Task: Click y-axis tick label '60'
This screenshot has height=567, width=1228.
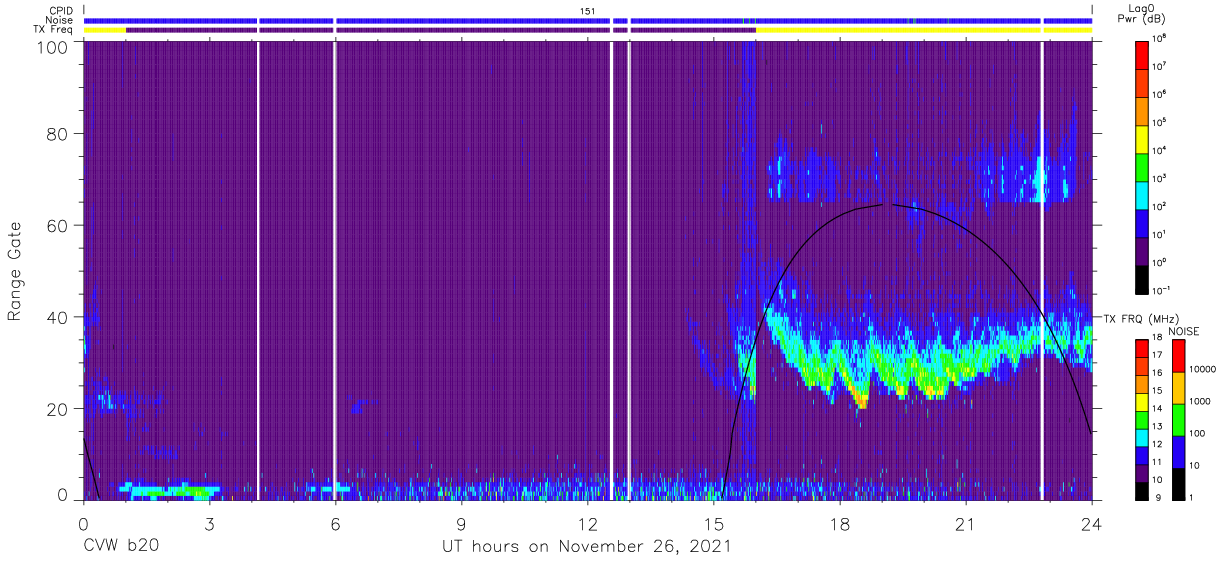Action: click(58, 225)
